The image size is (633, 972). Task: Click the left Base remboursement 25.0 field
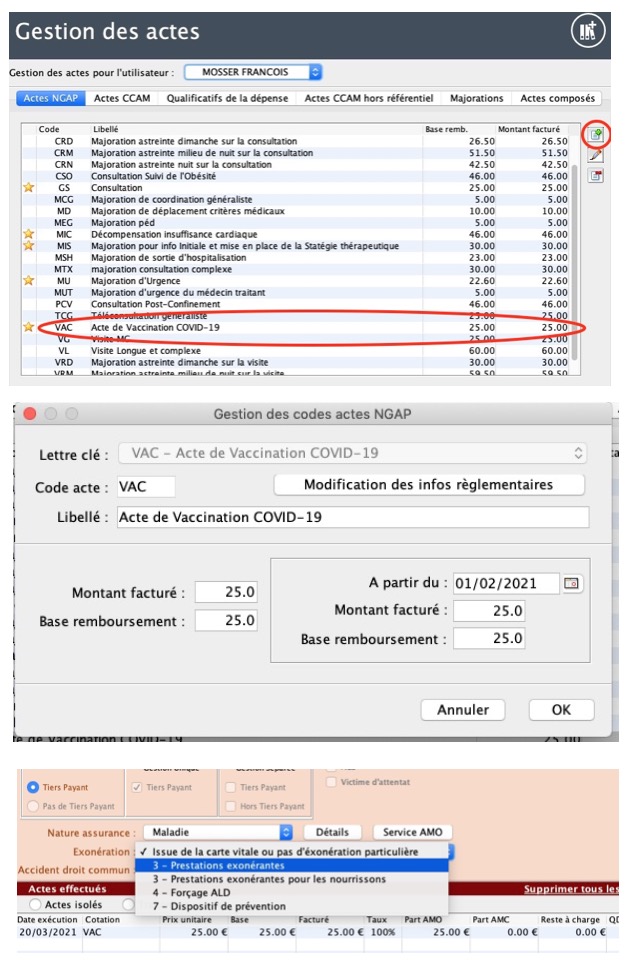click(x=226, y=620)
